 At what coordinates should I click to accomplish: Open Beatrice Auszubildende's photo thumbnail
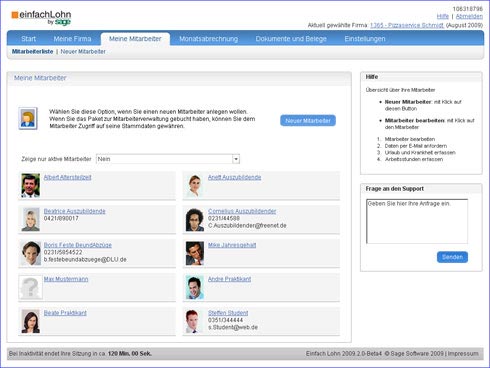tap(30, 219)
